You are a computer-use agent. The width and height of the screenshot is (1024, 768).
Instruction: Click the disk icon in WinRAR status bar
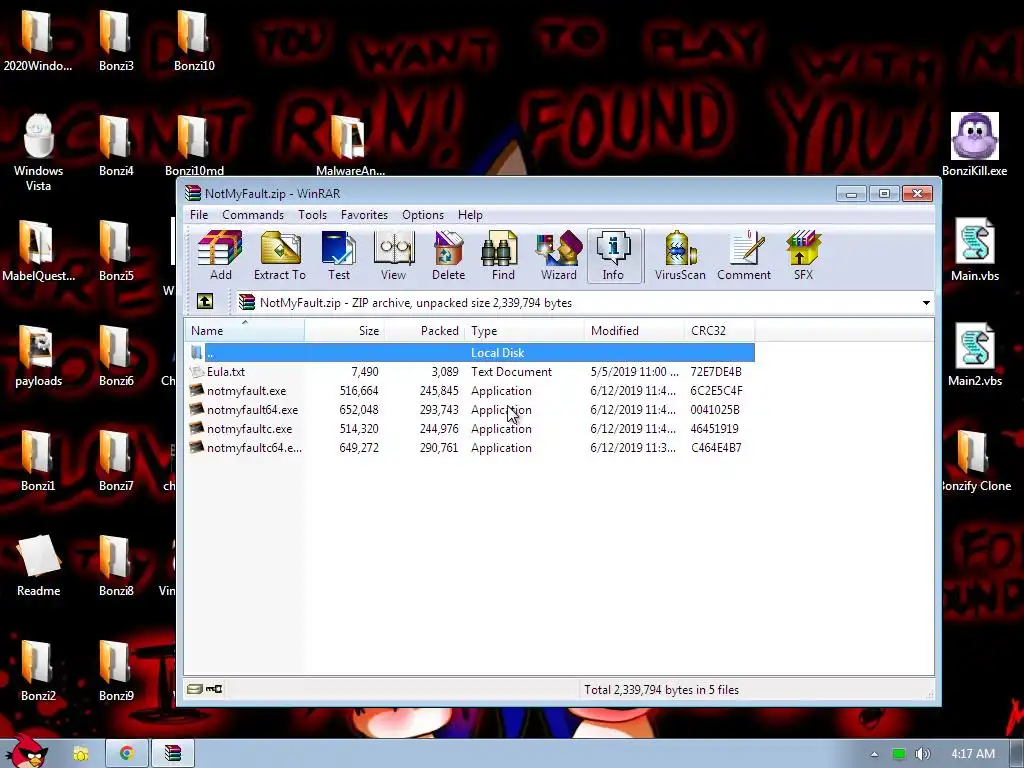point(194,689)
